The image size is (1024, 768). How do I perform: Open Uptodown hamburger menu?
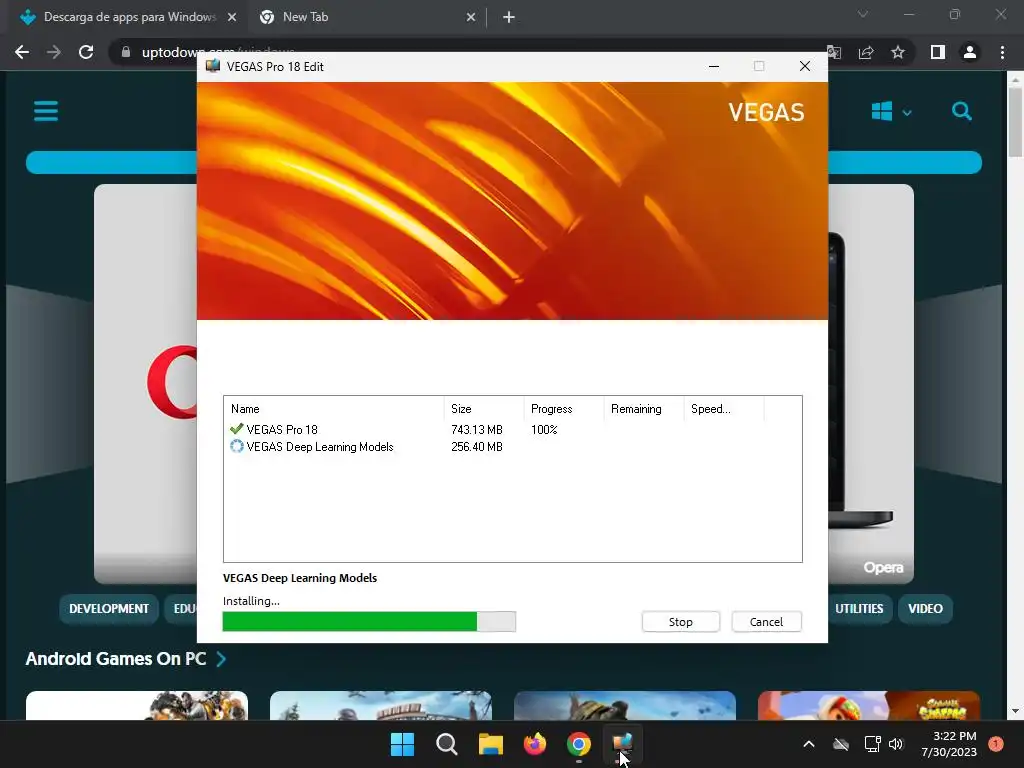pyautogui.click(x=46, y=111)
